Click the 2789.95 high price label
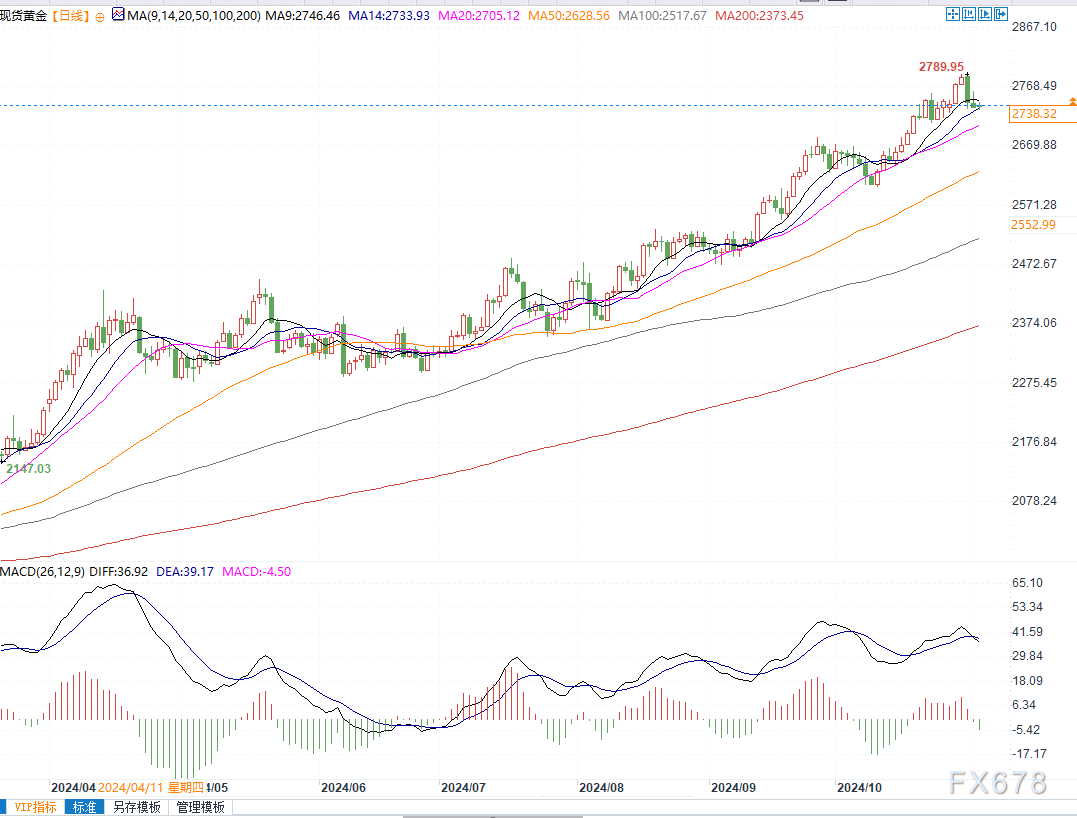 [x=942, y=66]
